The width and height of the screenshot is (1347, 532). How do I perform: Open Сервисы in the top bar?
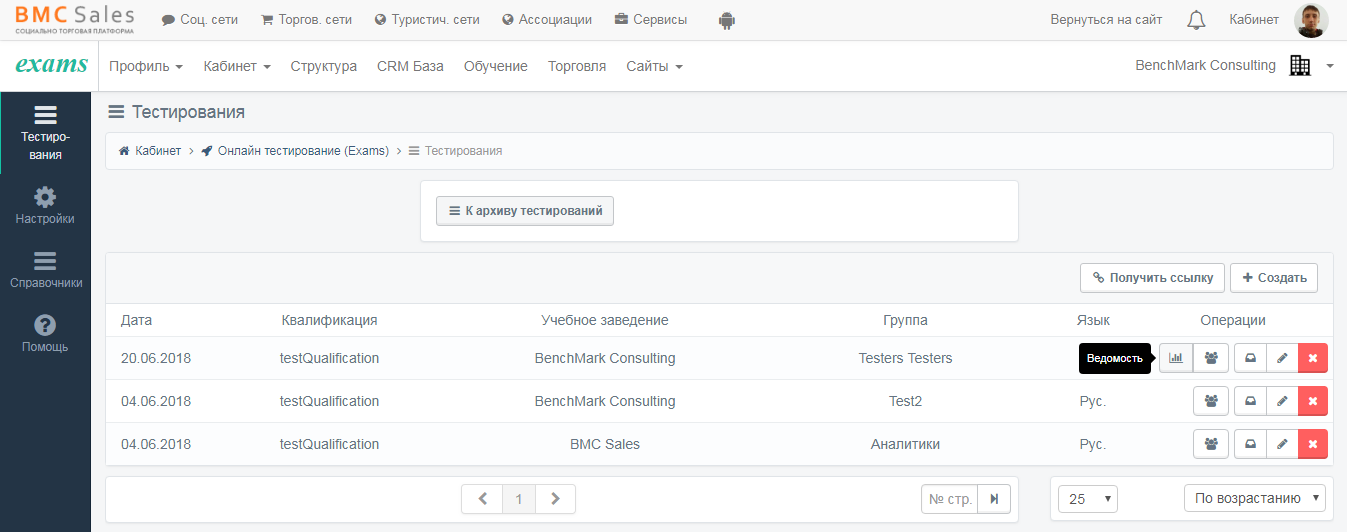click(x=651, y=20)
